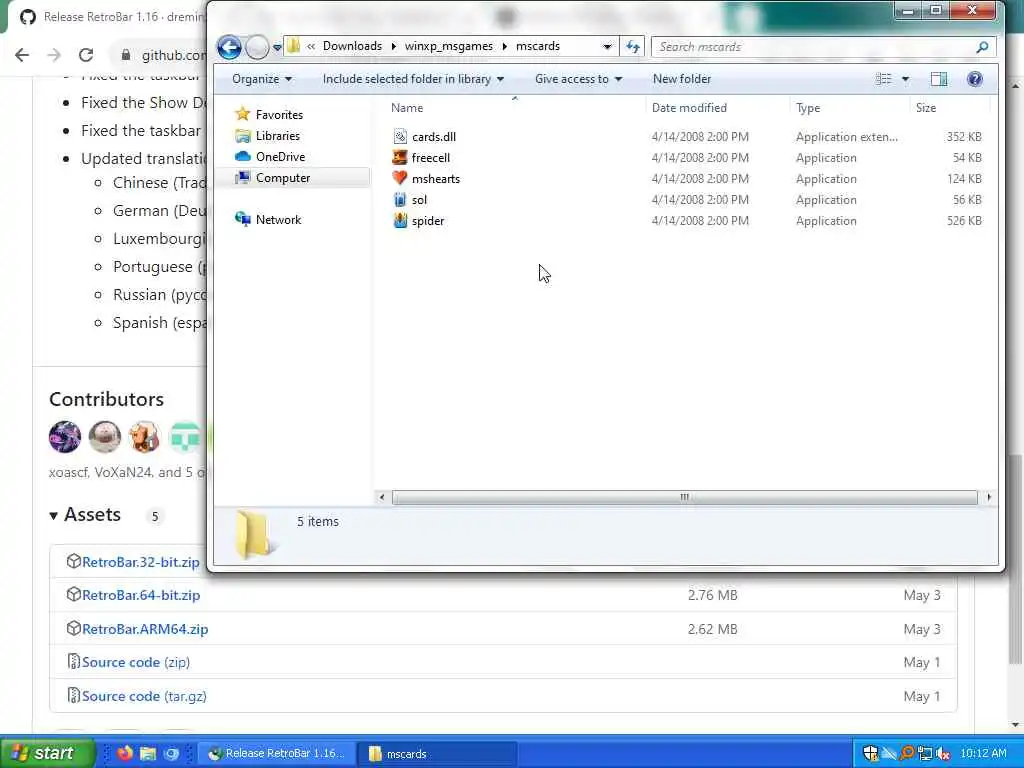The height and width of the screenshot is (768, 1024).
Task: Select the mshearts heart icon
Action: tap(400, 178)
